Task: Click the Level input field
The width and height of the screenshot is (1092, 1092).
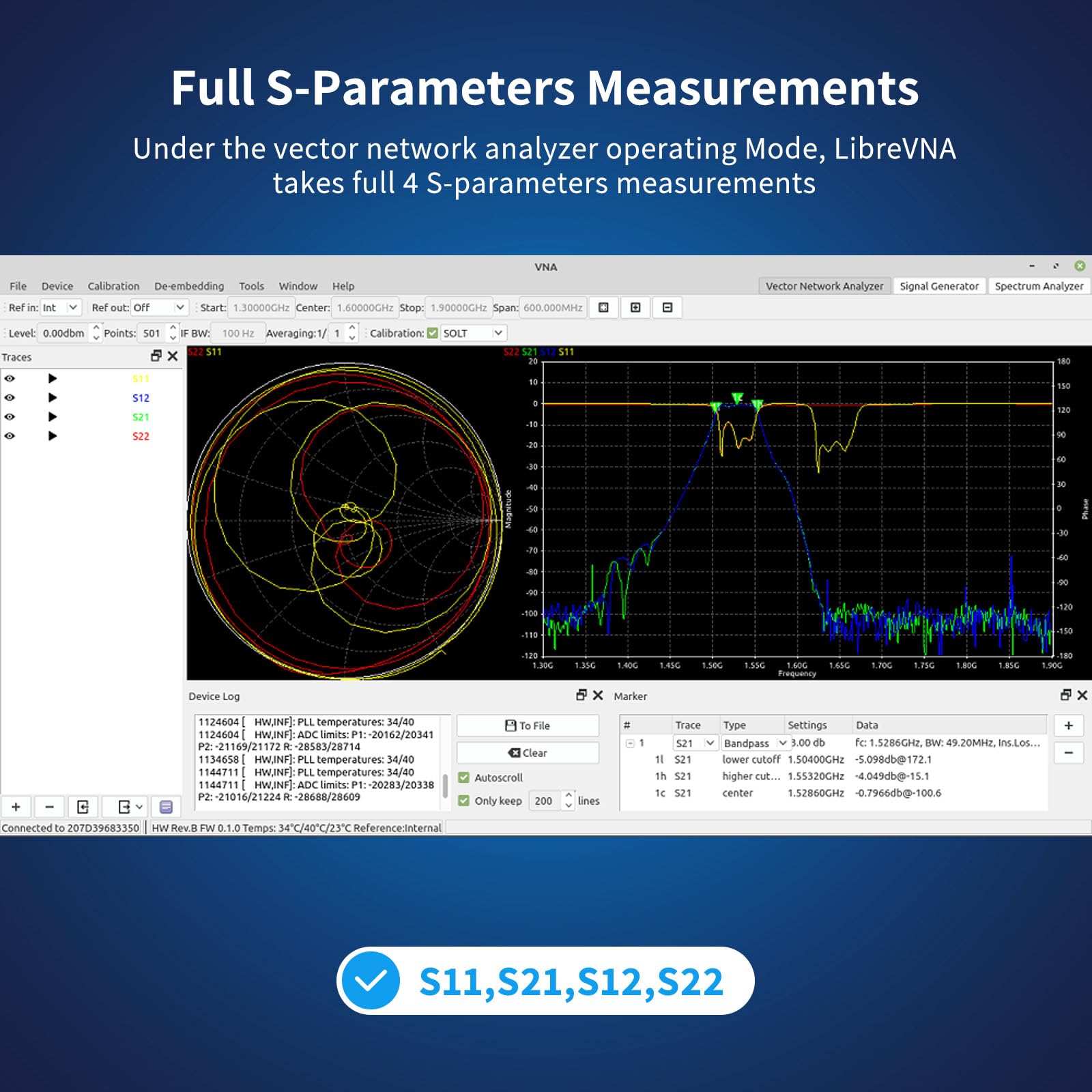Action: tap(61, 333)
